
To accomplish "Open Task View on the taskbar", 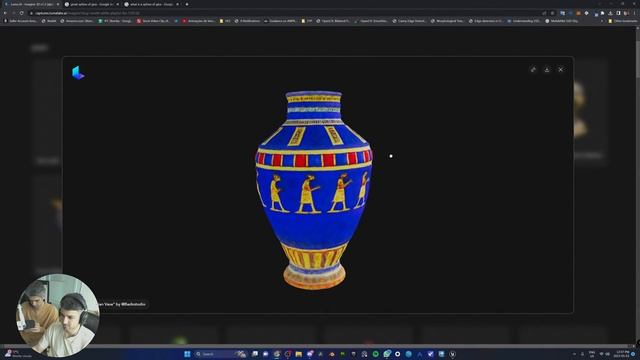I will coord(255,354).
